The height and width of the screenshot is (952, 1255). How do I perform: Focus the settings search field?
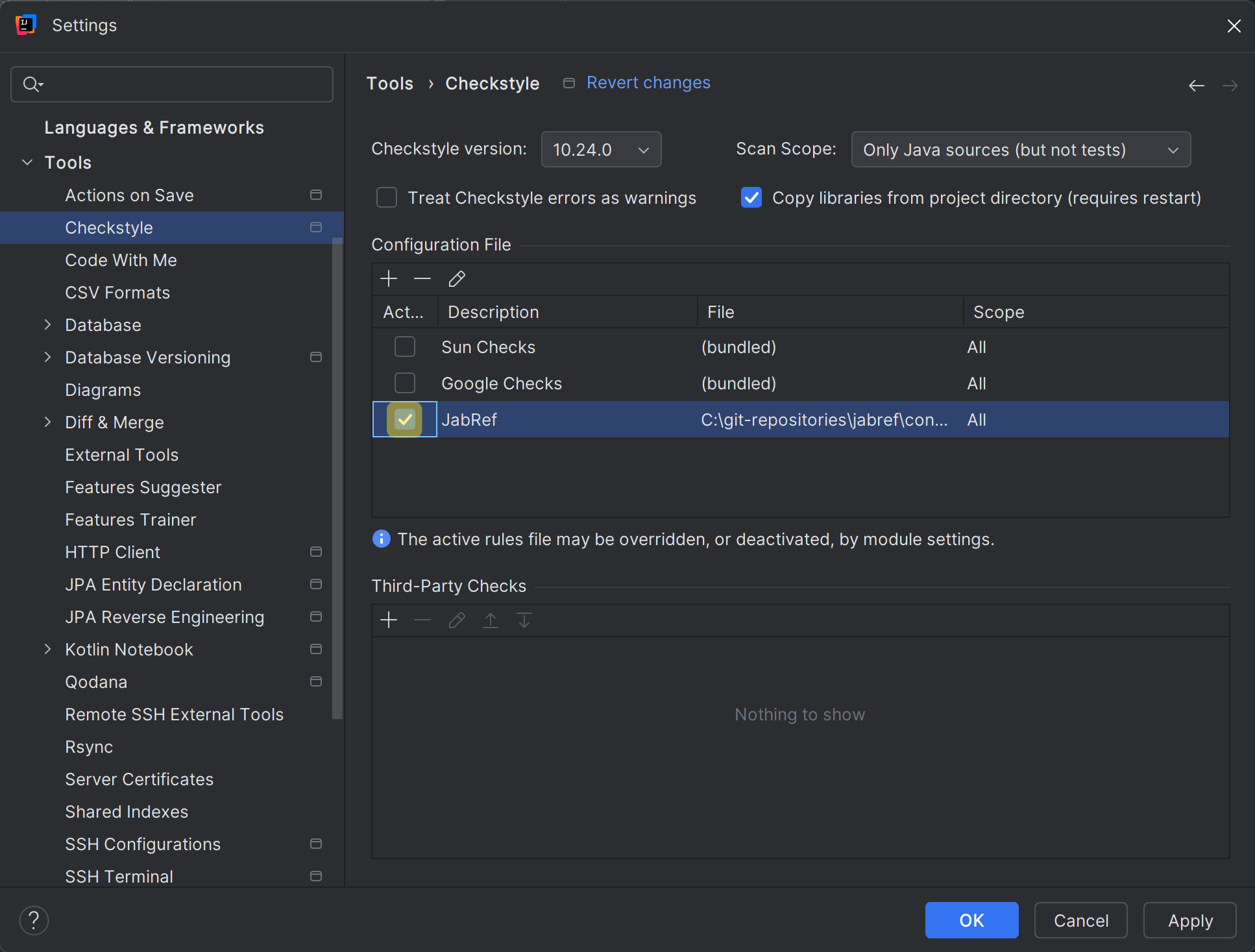point(171,84)
